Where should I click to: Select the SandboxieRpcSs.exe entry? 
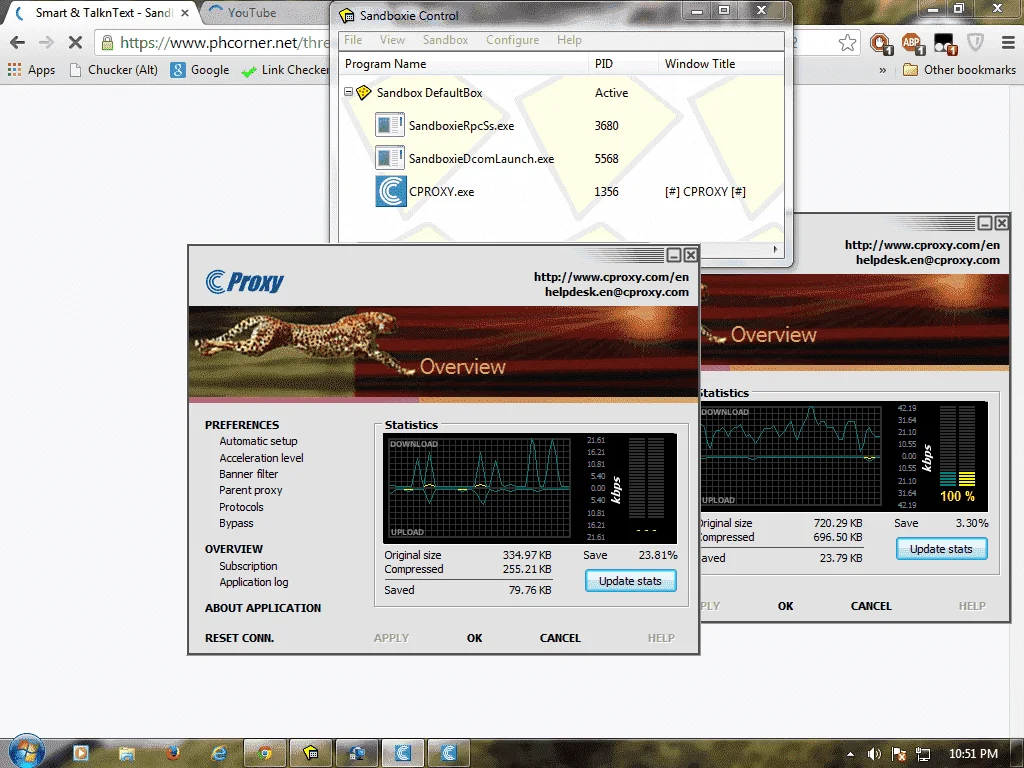(x=462, y=125)
